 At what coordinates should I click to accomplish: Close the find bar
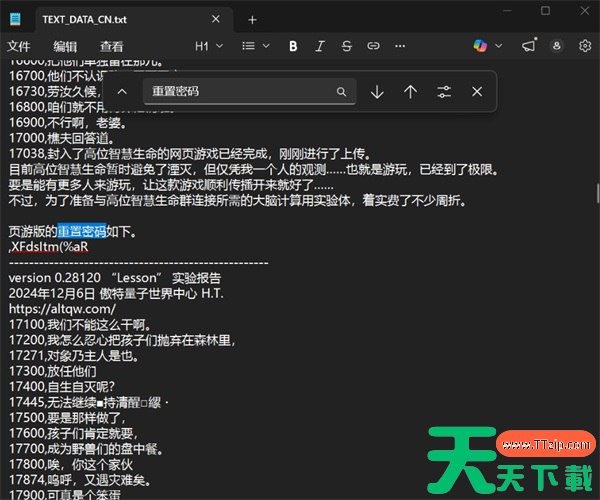(x=477, y=92)
